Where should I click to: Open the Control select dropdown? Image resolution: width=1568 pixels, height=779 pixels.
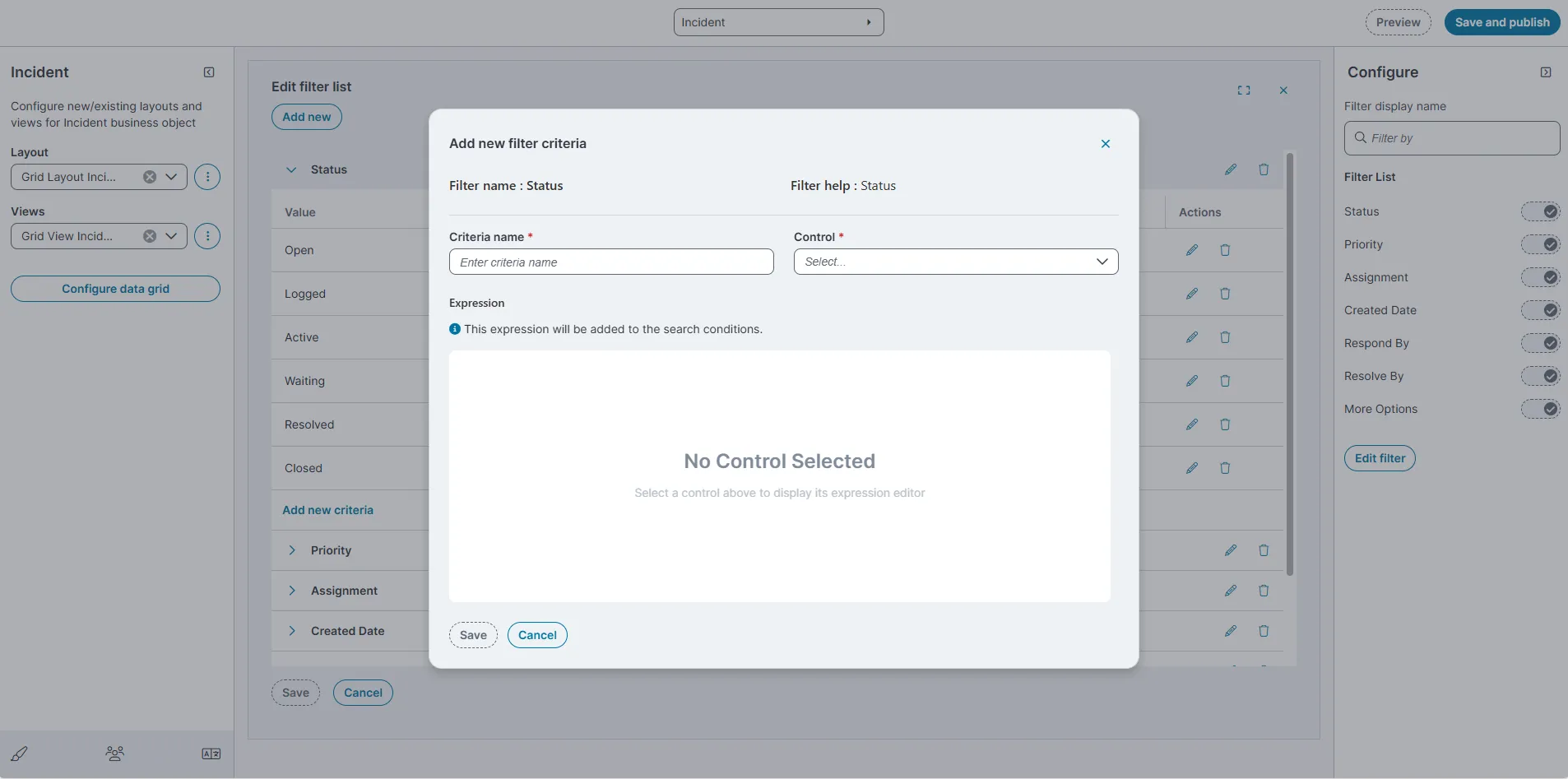tap(956, 262)
